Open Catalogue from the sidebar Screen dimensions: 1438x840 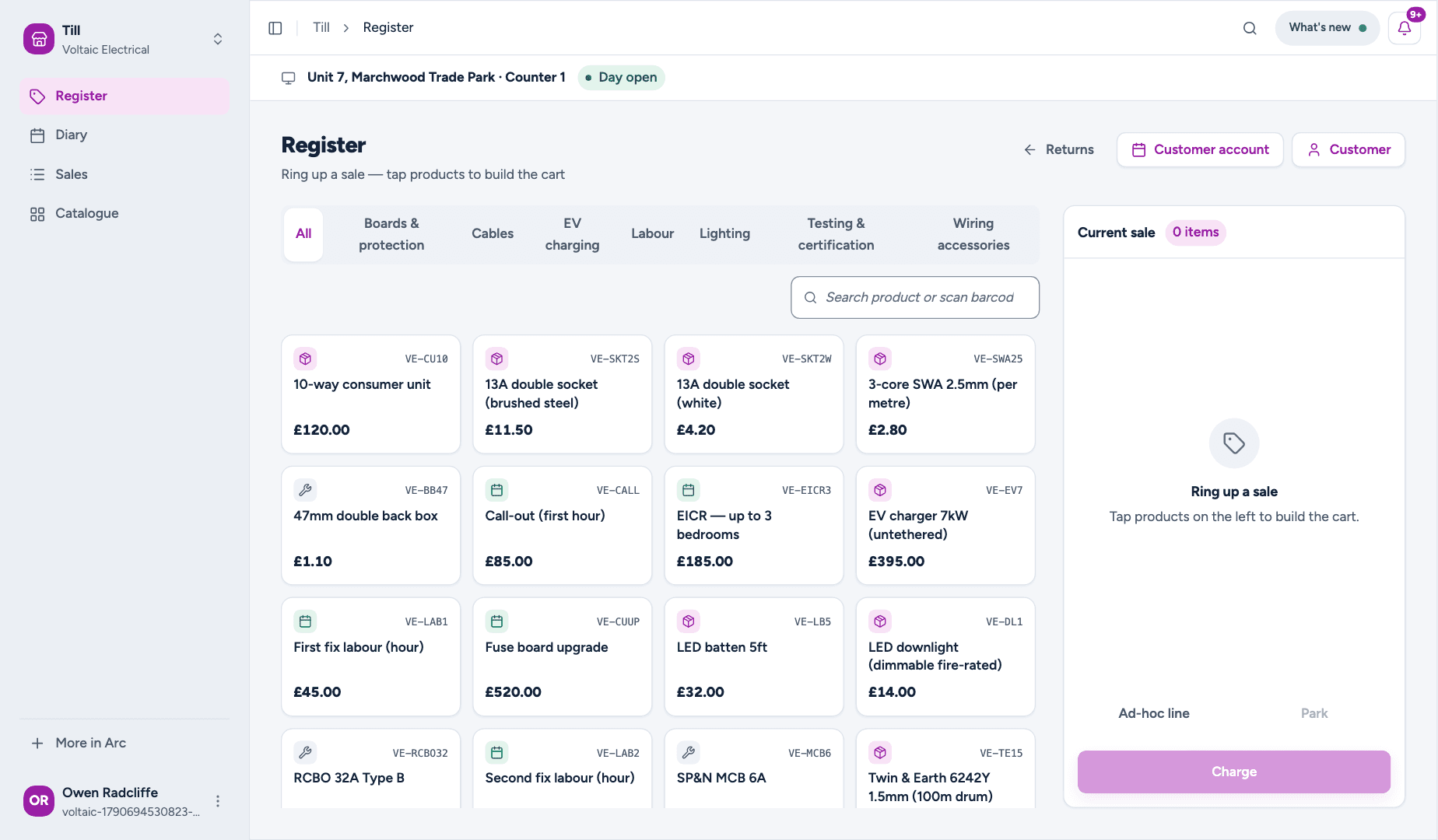click(x=125, y=214)
